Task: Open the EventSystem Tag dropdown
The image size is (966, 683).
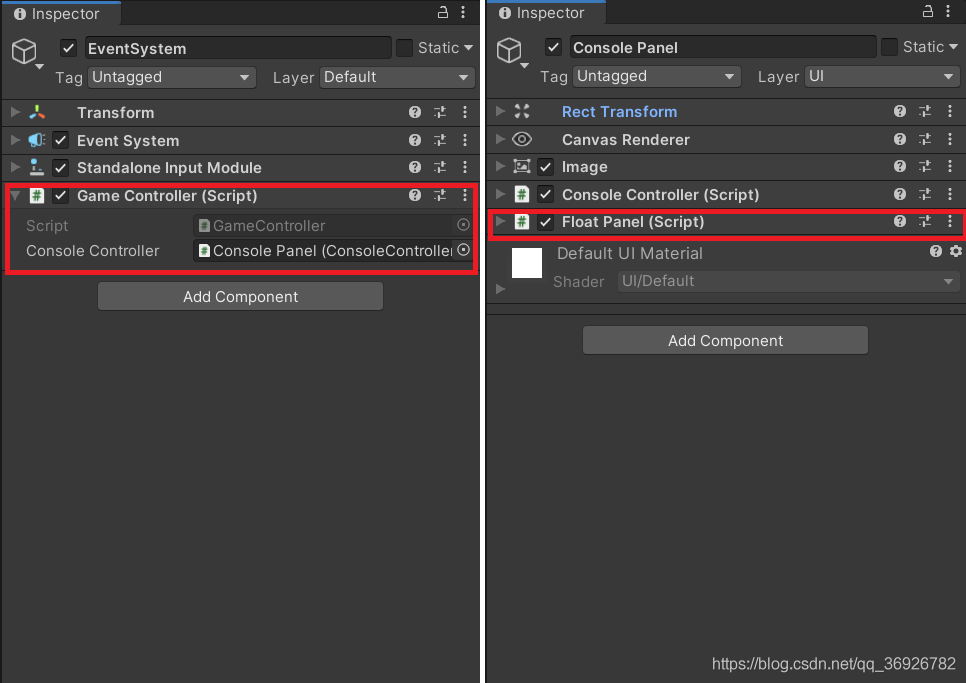Action: pos(171,77)
